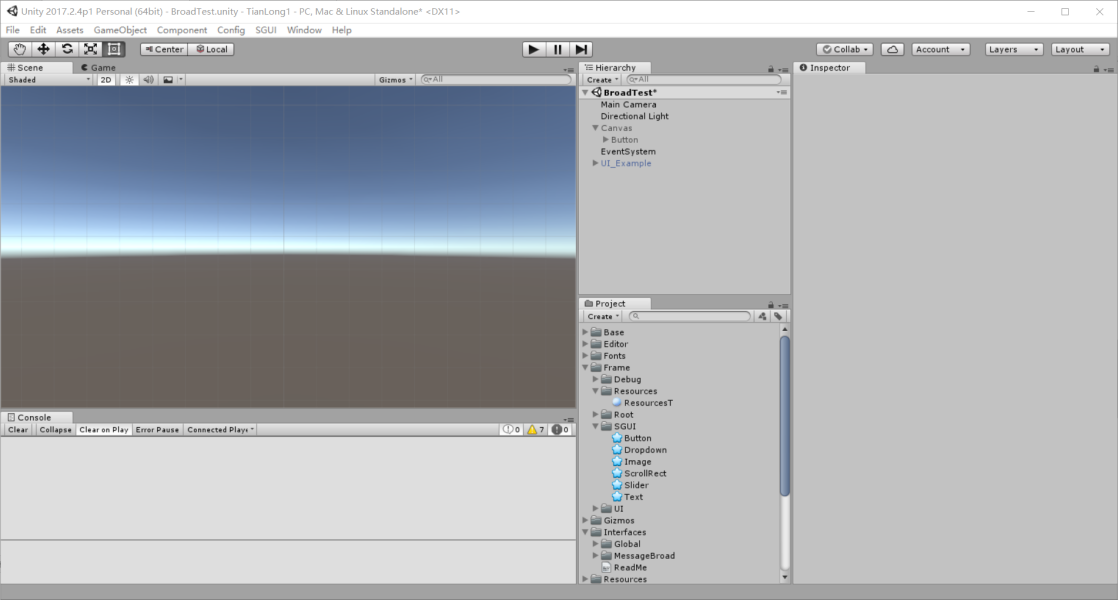
Task: Toggle Error Pause in the Console
Action: [x=157, y=430]
